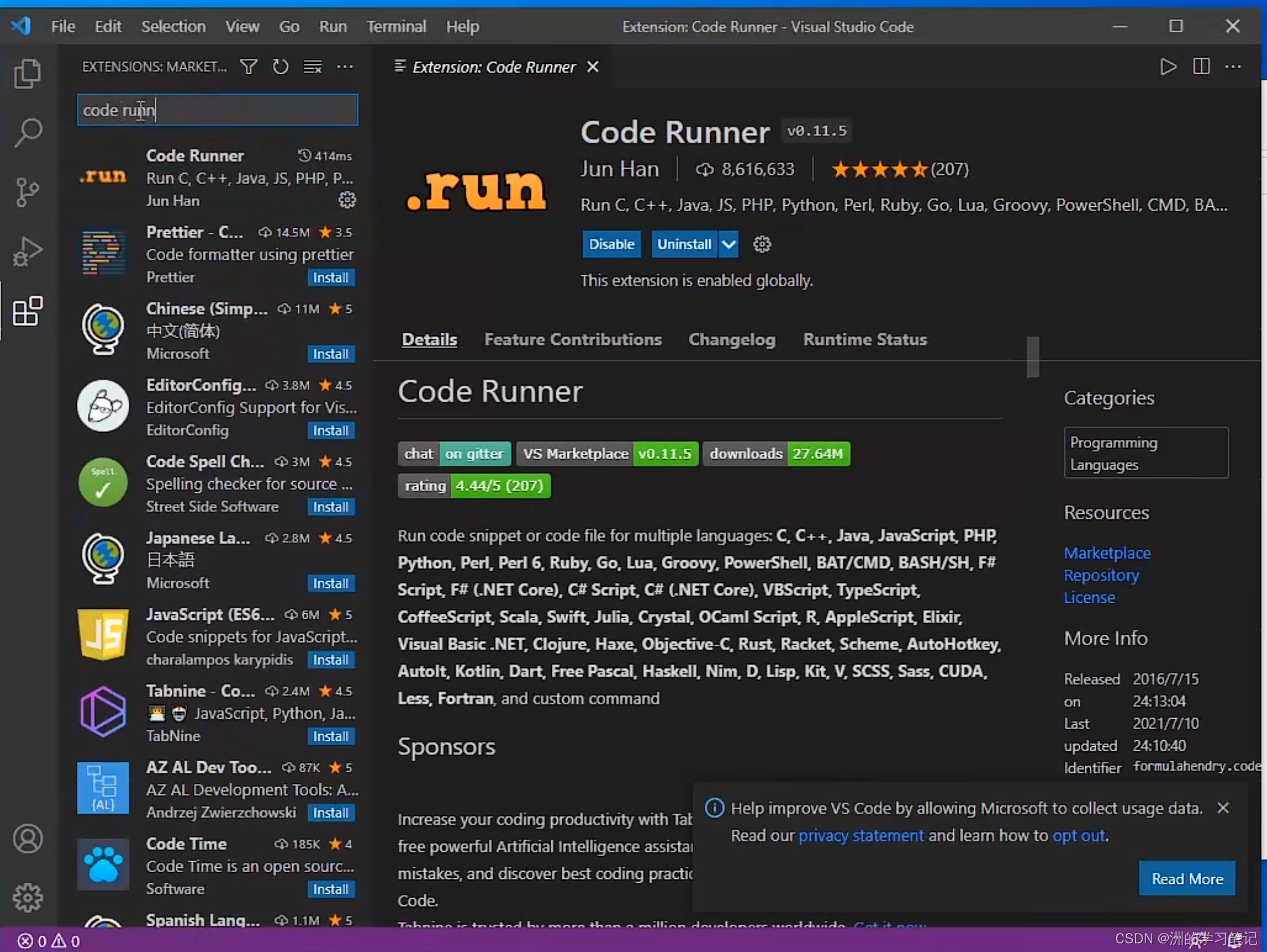Split the editor to the right
The image size is (1267, 952).
[1201, 66]
